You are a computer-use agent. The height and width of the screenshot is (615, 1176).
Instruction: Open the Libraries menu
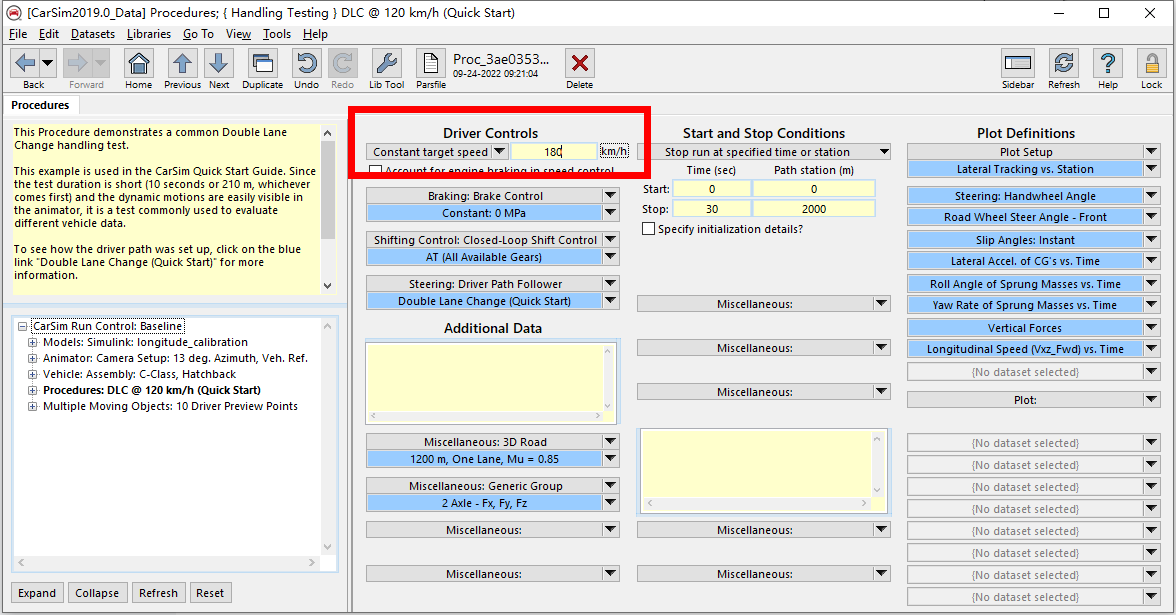click(148, 34)
